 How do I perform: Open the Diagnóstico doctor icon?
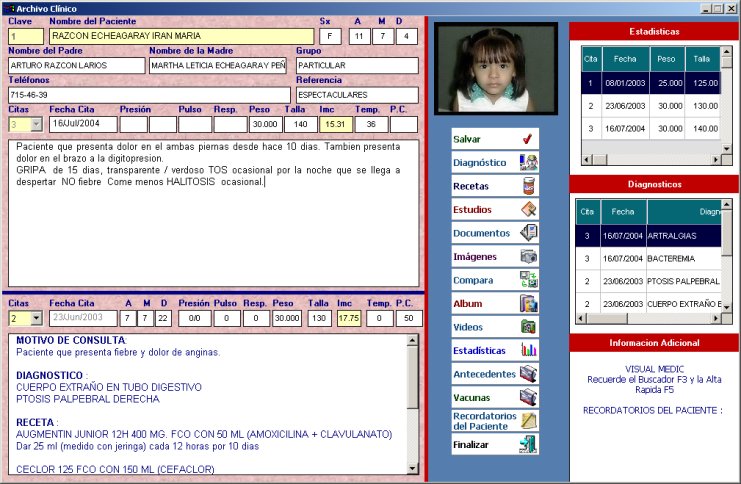pos(528,163)
